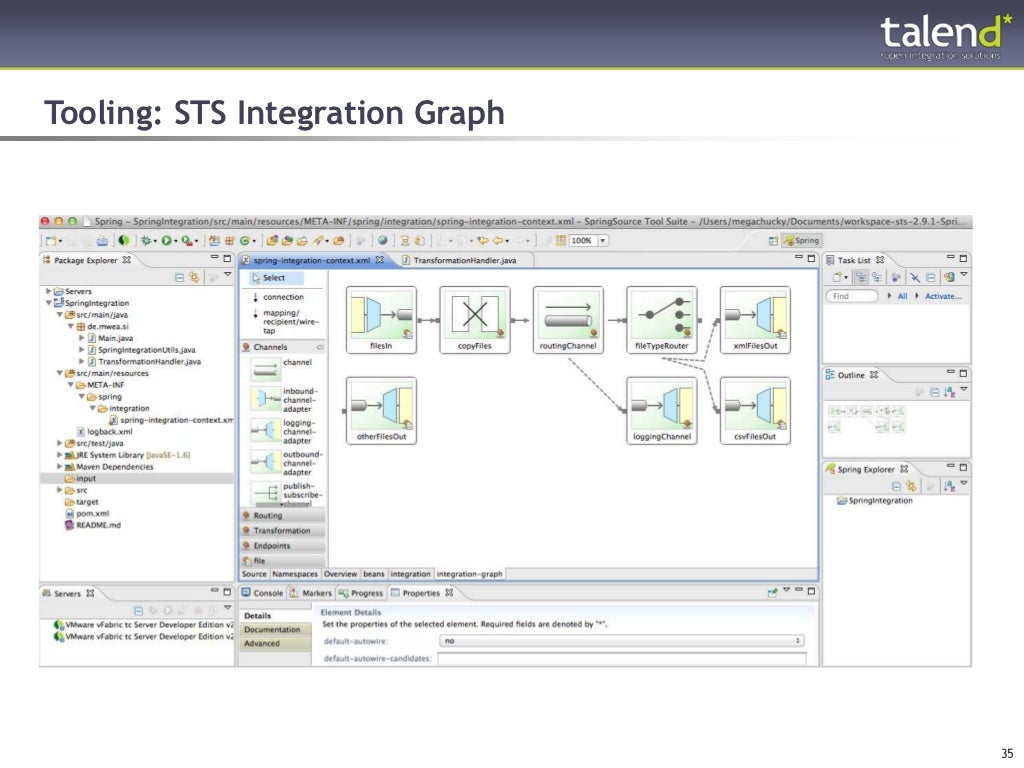Viewport: 1024px width, 768px height.
Task: Toggle Link with Editor in Spring Explorer
Action: click(x=911, y=487)
